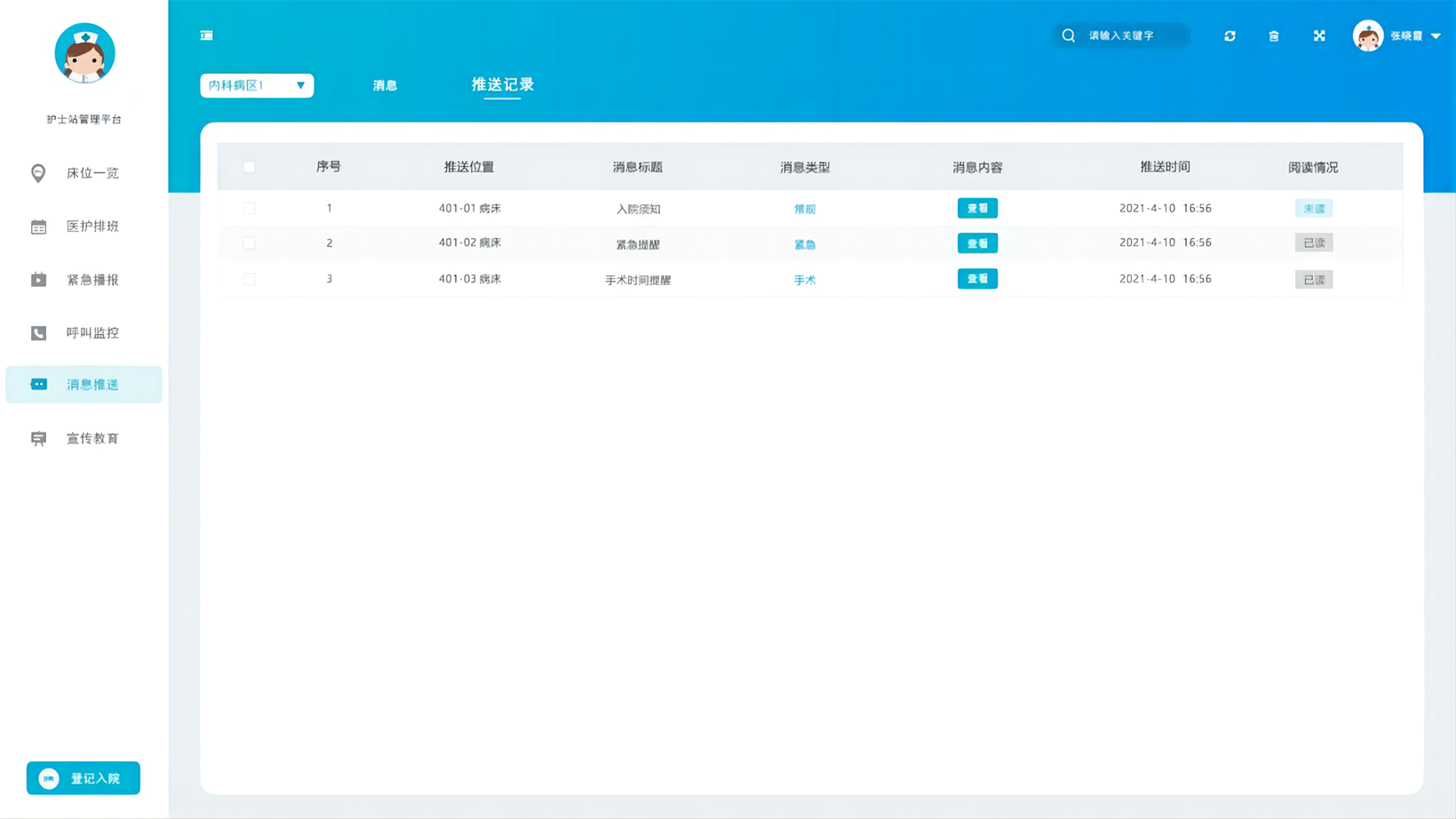Click the 消息标题 column header
Viewport: 1456px width, 819px height.
pos(638,167)
